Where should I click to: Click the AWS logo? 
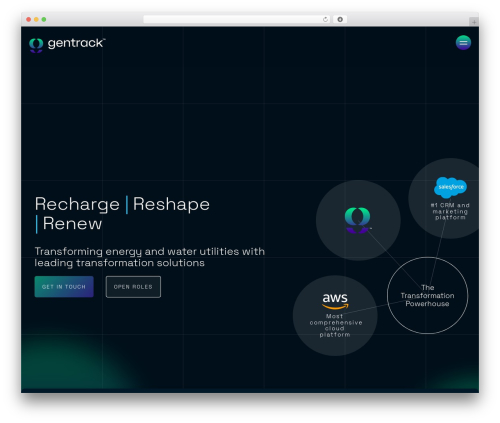[335, 301]
